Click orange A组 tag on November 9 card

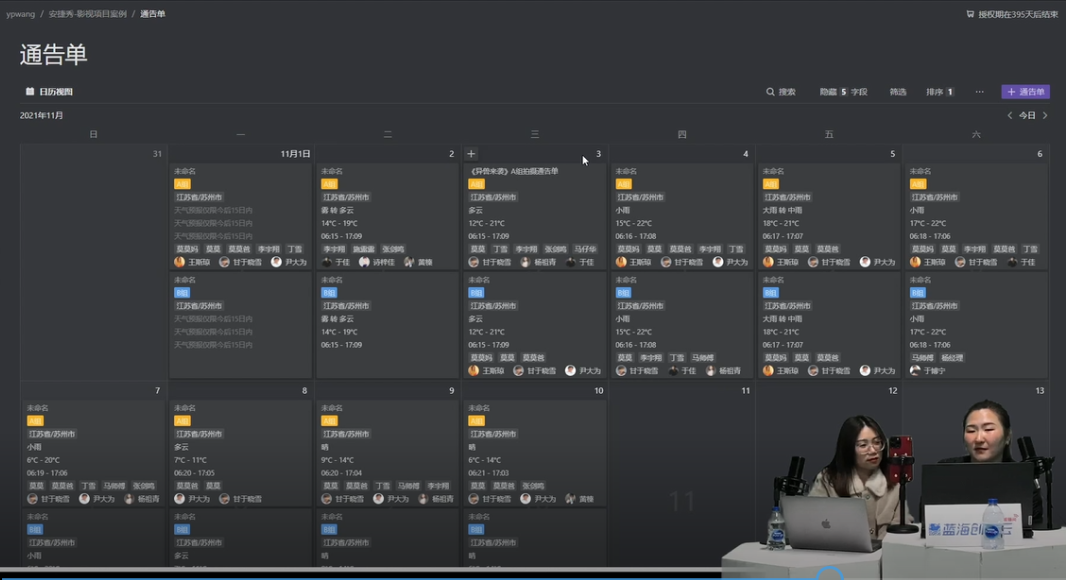(x=329, y=421)
